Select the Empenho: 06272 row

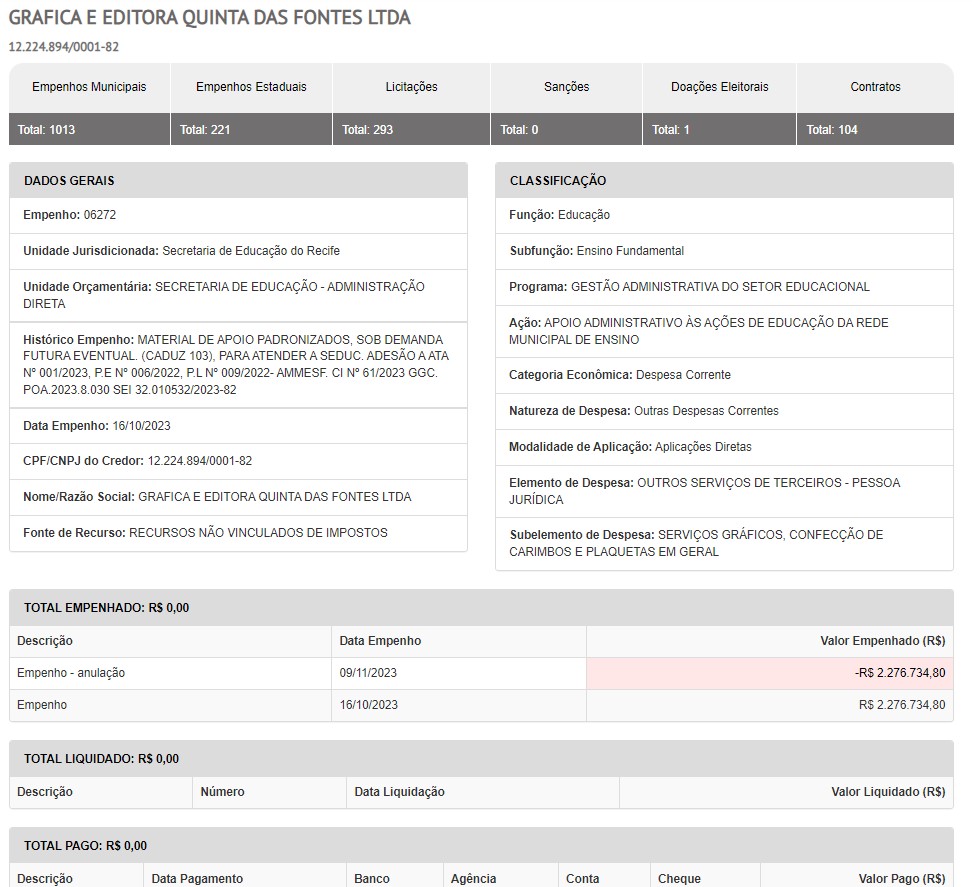[239, 215]
